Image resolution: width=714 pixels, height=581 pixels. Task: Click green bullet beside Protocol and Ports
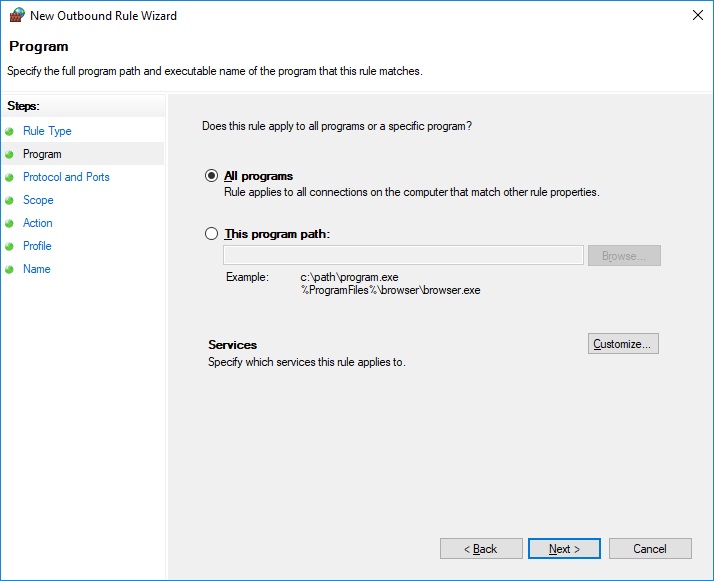(x=9, y=178)
